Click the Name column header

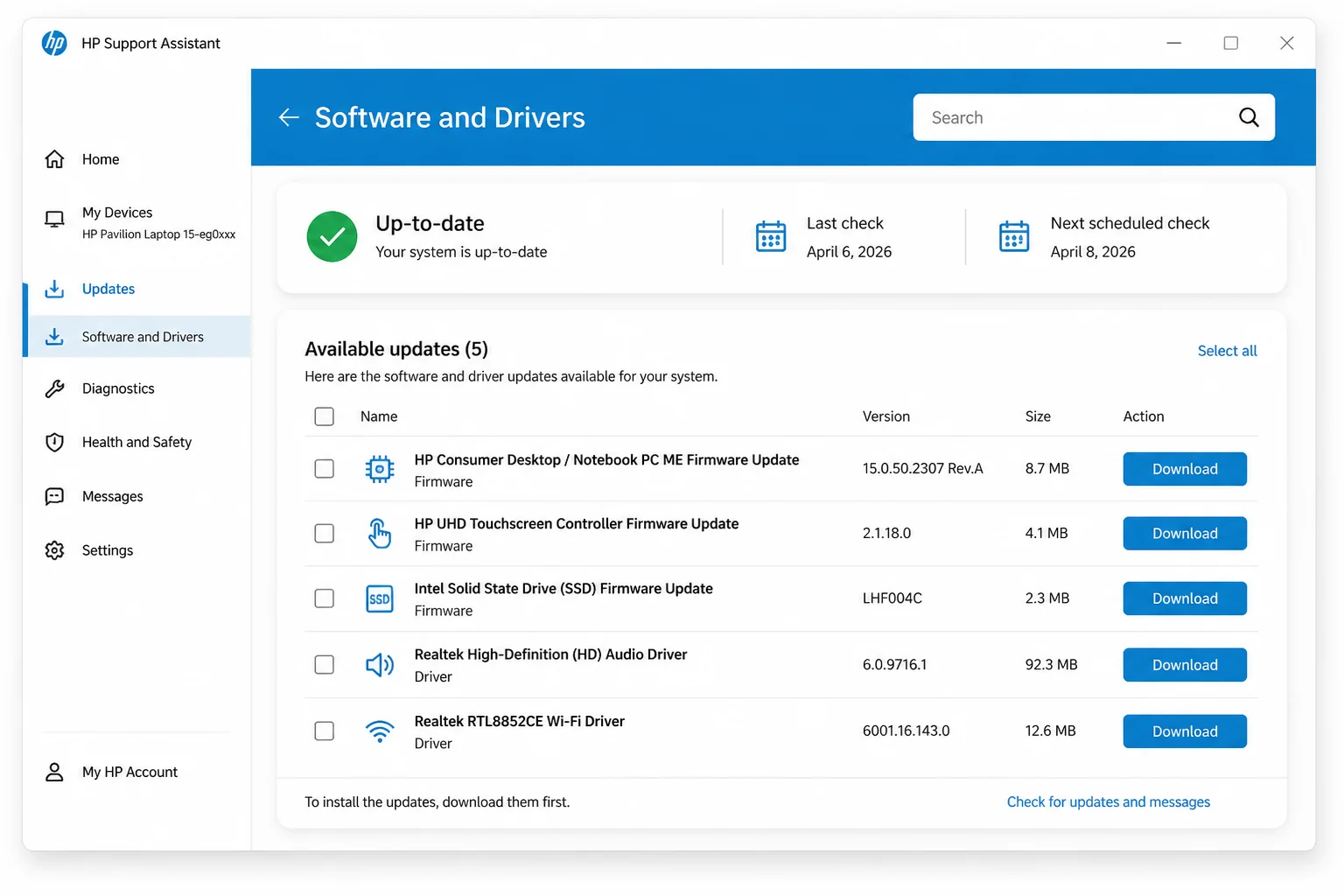pos(379,416)
